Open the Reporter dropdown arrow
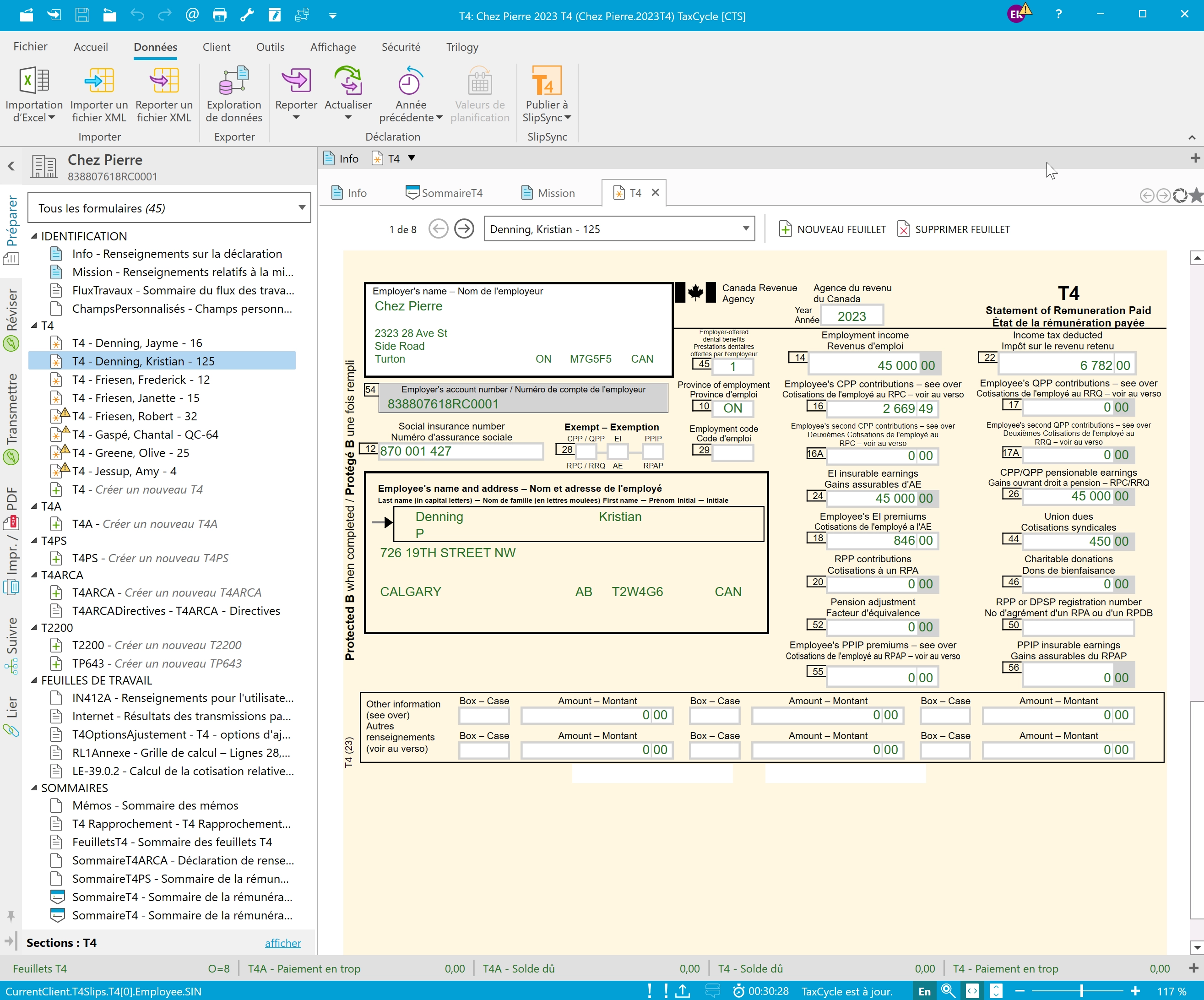Screen dimensions: 1204x1000 click(296, 118)
